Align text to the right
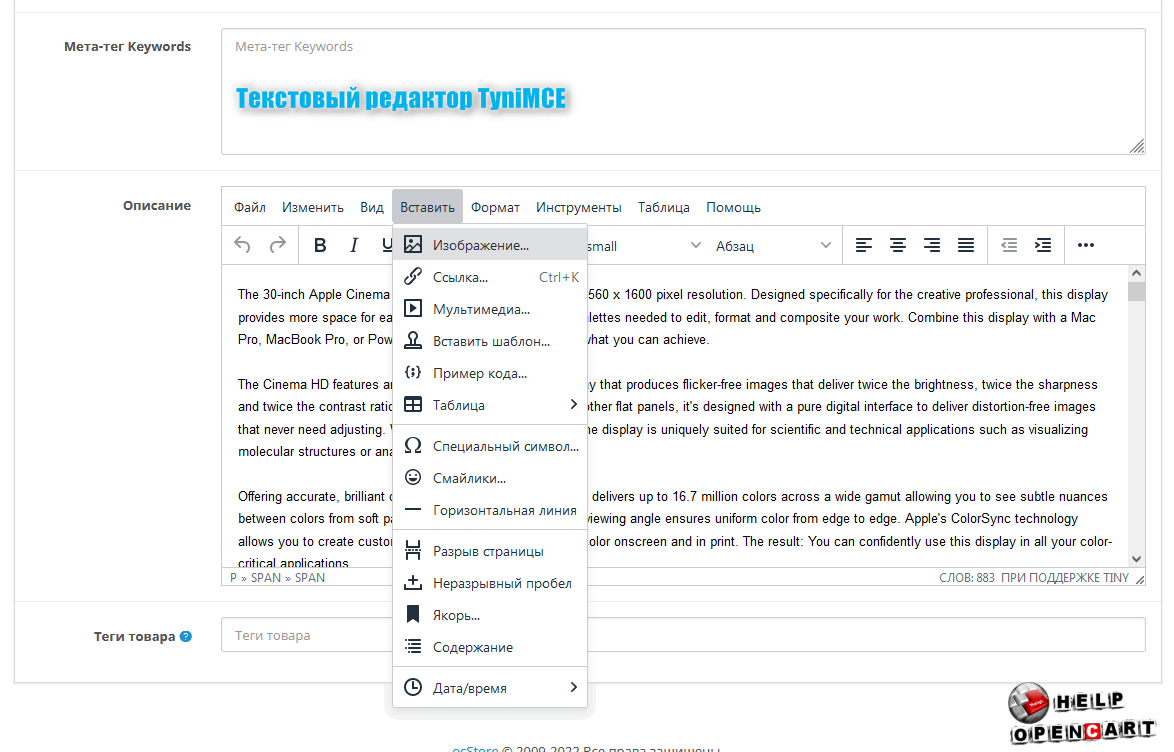 pyautogui.click(x=932, y=245)
